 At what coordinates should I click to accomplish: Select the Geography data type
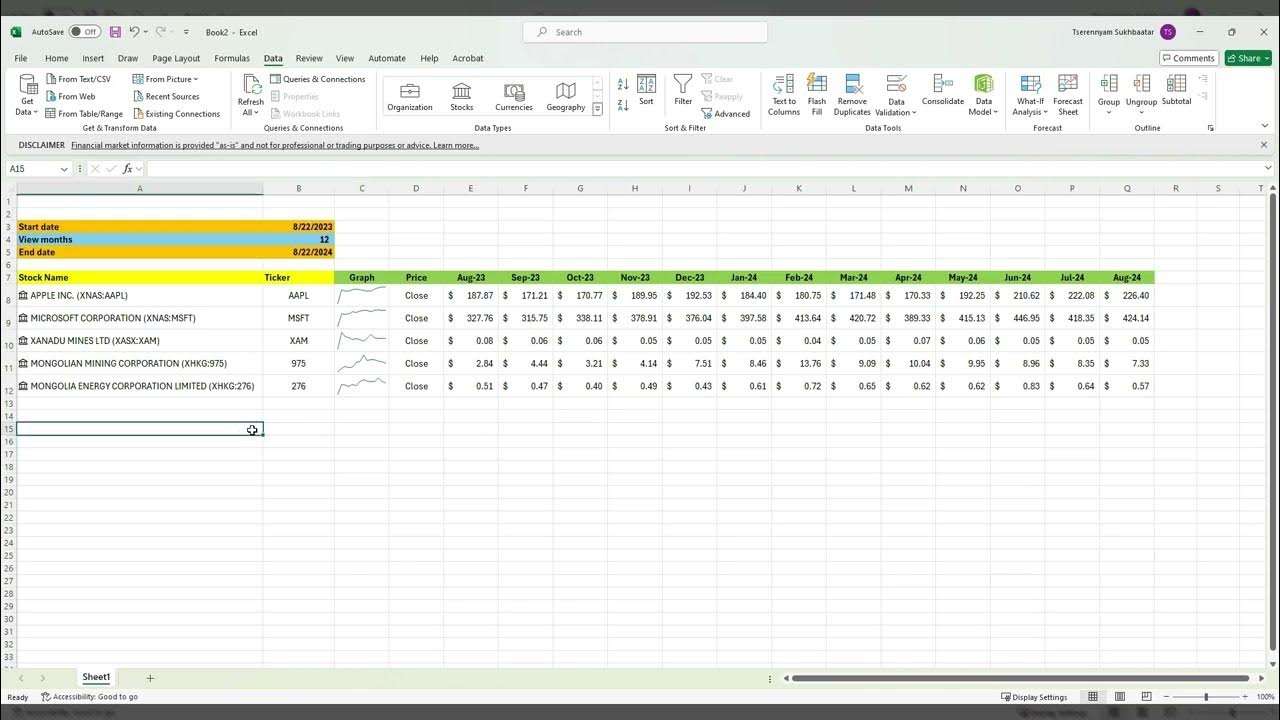pos(566,97)
